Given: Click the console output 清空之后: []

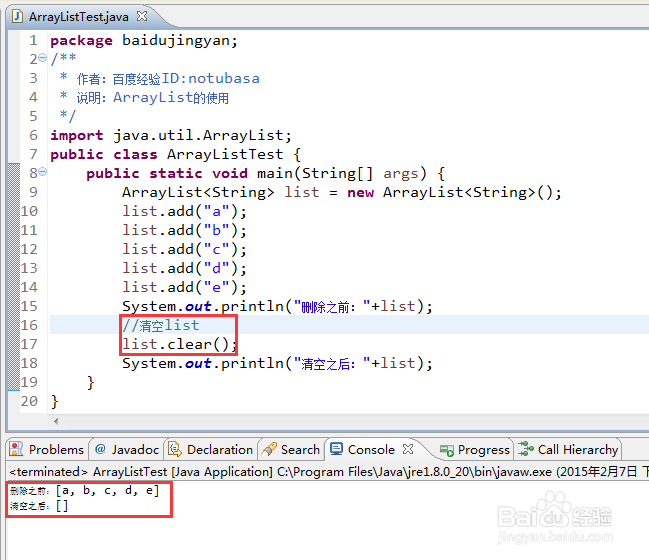Looking at the screenshot, I should pos(39,506).
